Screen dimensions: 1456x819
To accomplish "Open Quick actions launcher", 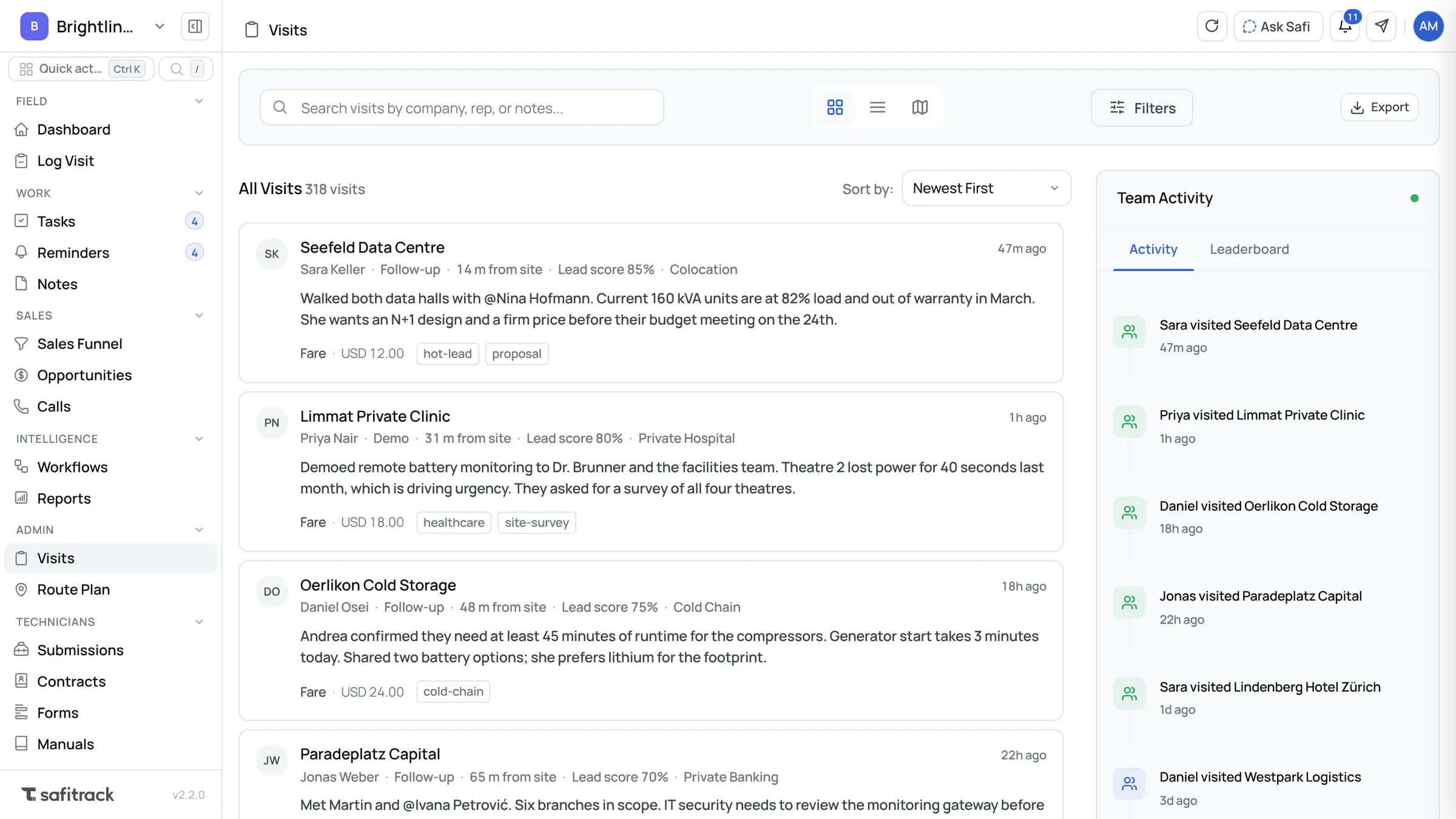I will 81,69.
